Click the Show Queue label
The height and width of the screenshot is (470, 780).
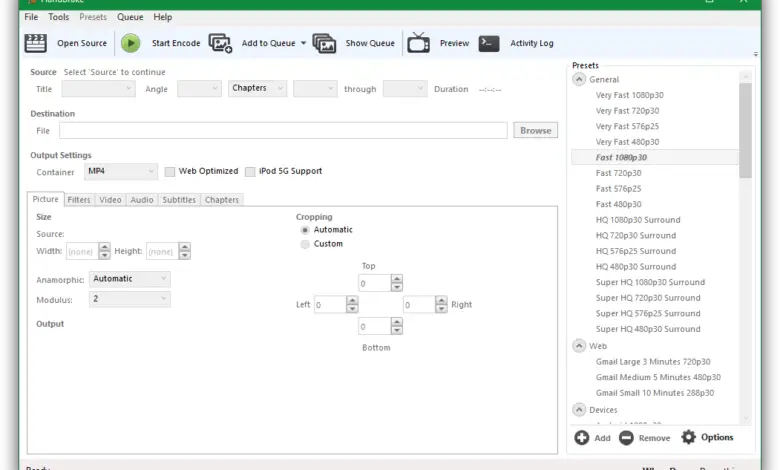point(370,43)
